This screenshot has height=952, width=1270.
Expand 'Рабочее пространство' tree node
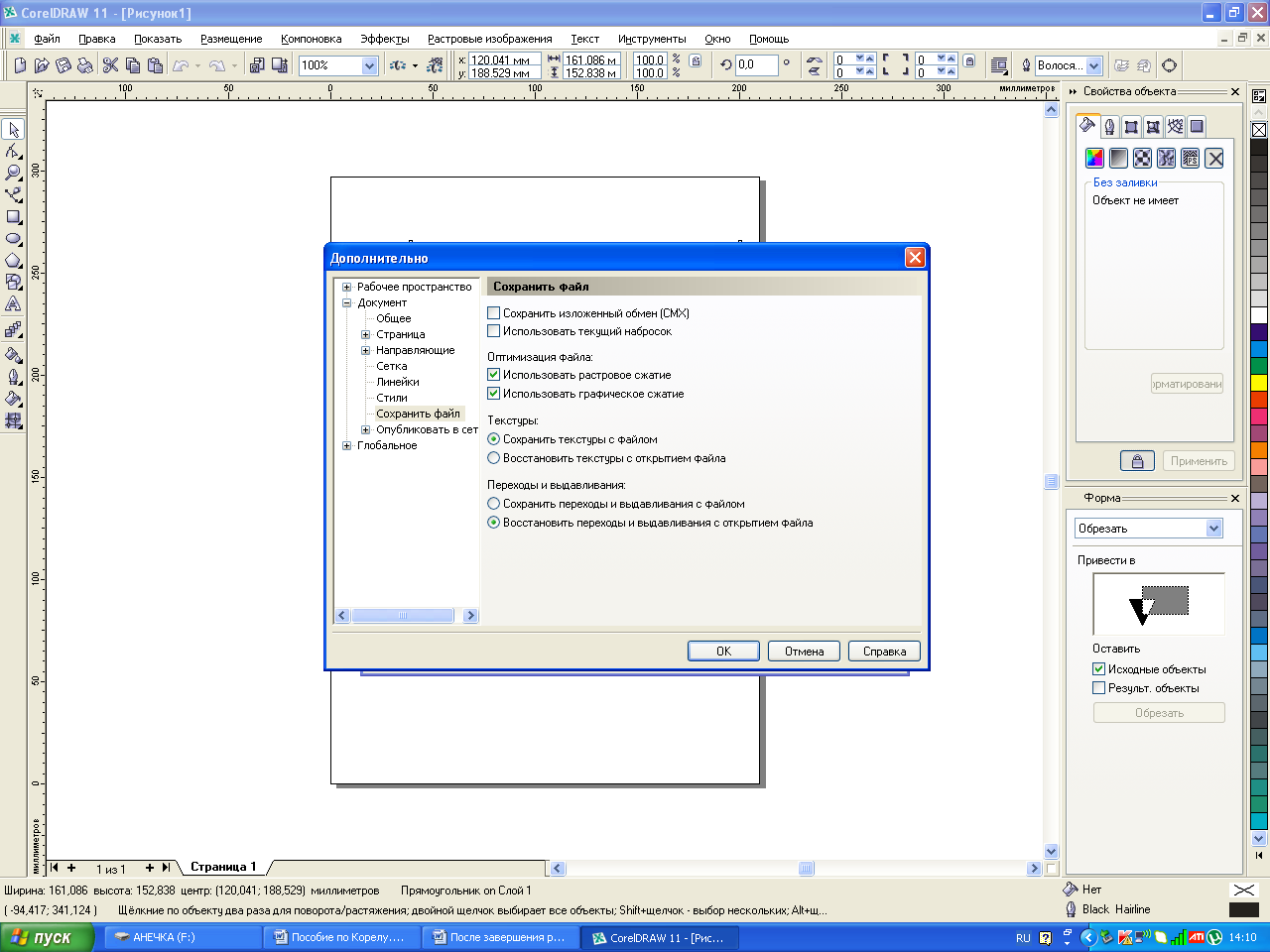pos(347,287)
